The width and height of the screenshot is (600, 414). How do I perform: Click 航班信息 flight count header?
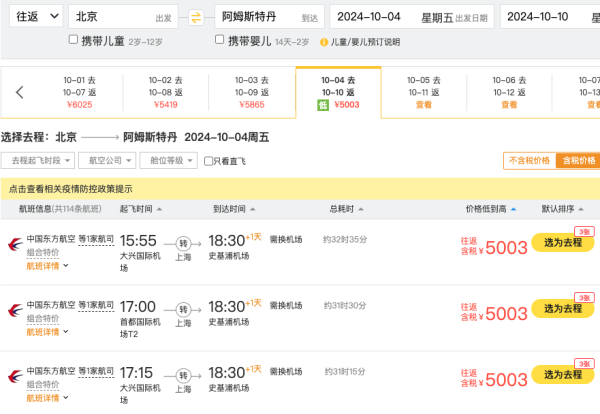pos(60,209)
